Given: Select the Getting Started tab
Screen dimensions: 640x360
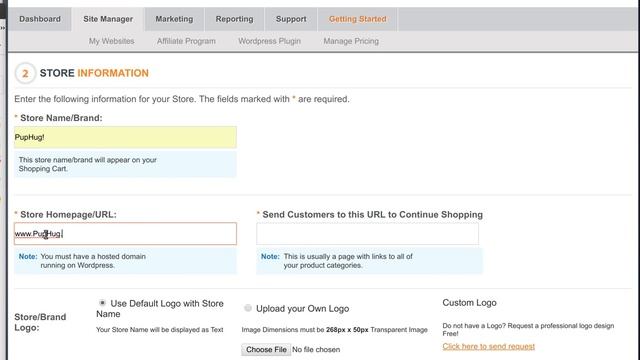Looking at the screenshot, I should tap(358, 19).
